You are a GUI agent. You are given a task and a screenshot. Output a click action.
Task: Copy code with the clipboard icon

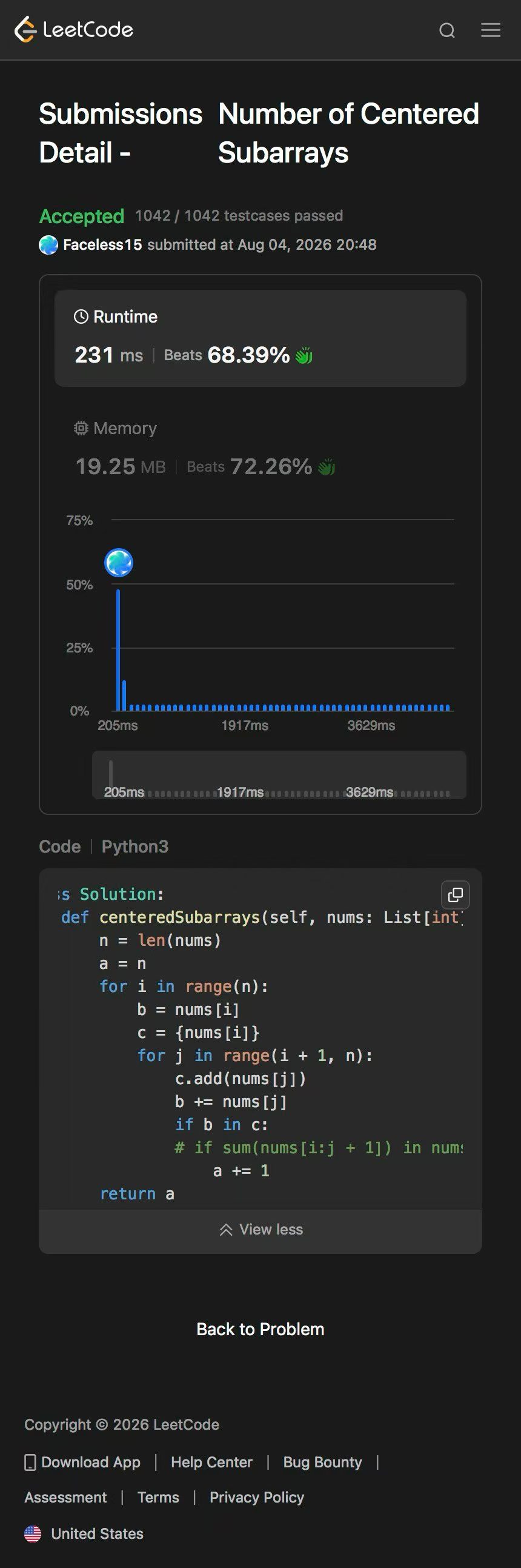click(455, 894)
